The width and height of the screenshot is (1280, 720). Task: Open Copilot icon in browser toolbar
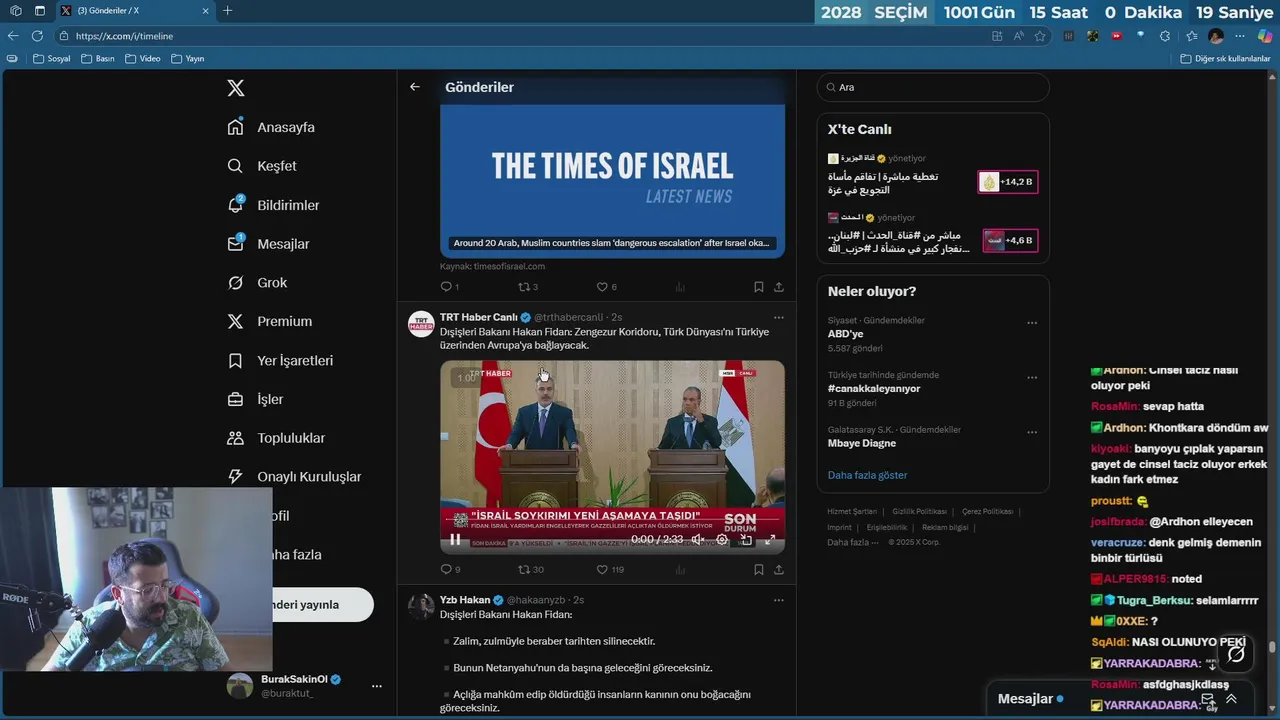click(1265, 36)
